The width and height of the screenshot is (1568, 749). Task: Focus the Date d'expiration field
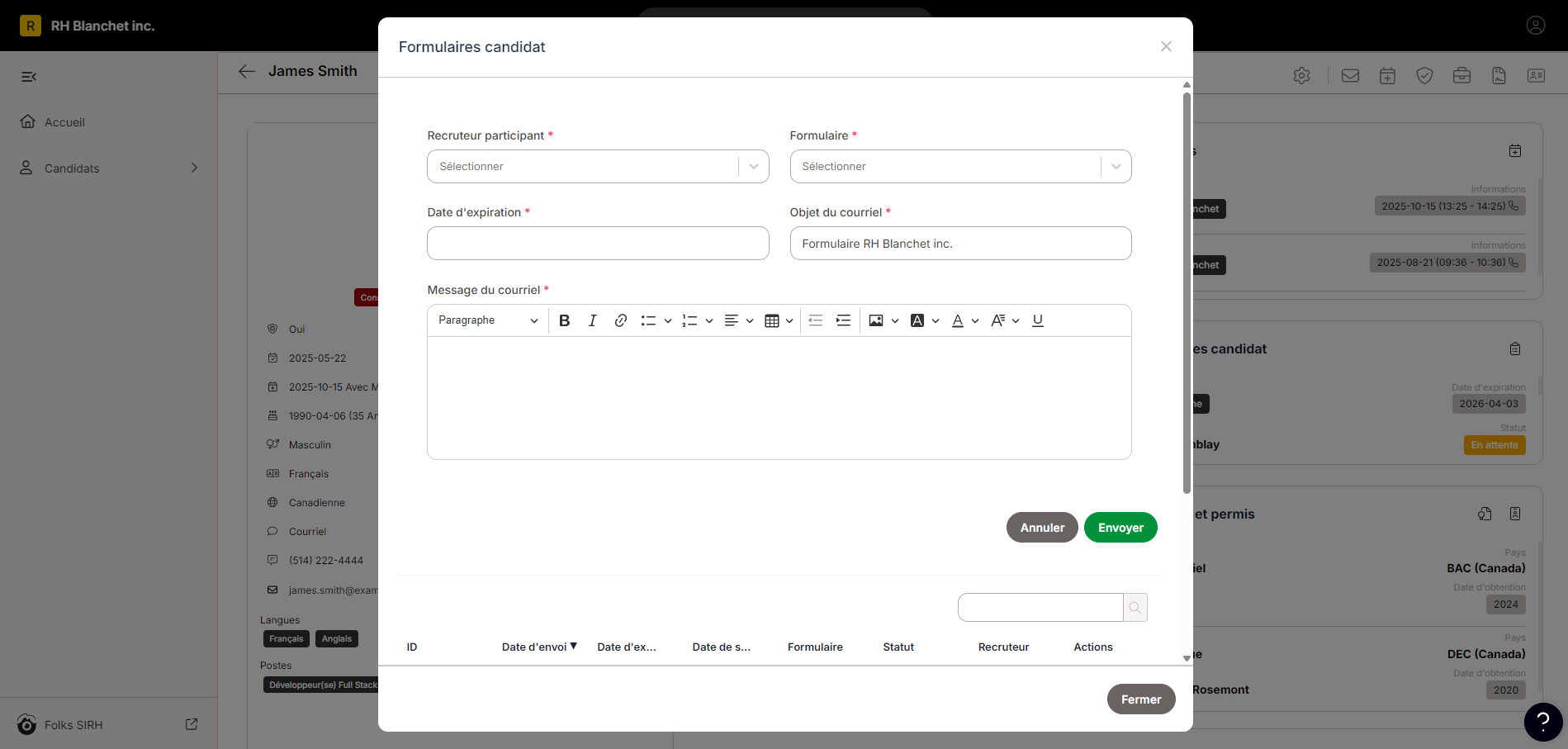(598, 244)
